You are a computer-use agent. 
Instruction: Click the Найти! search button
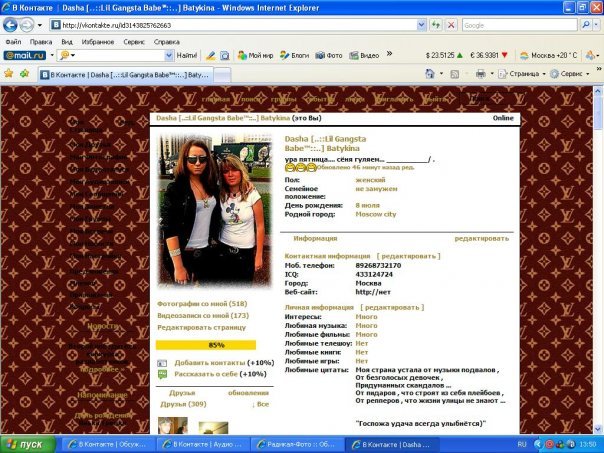(x=187, y=55)
